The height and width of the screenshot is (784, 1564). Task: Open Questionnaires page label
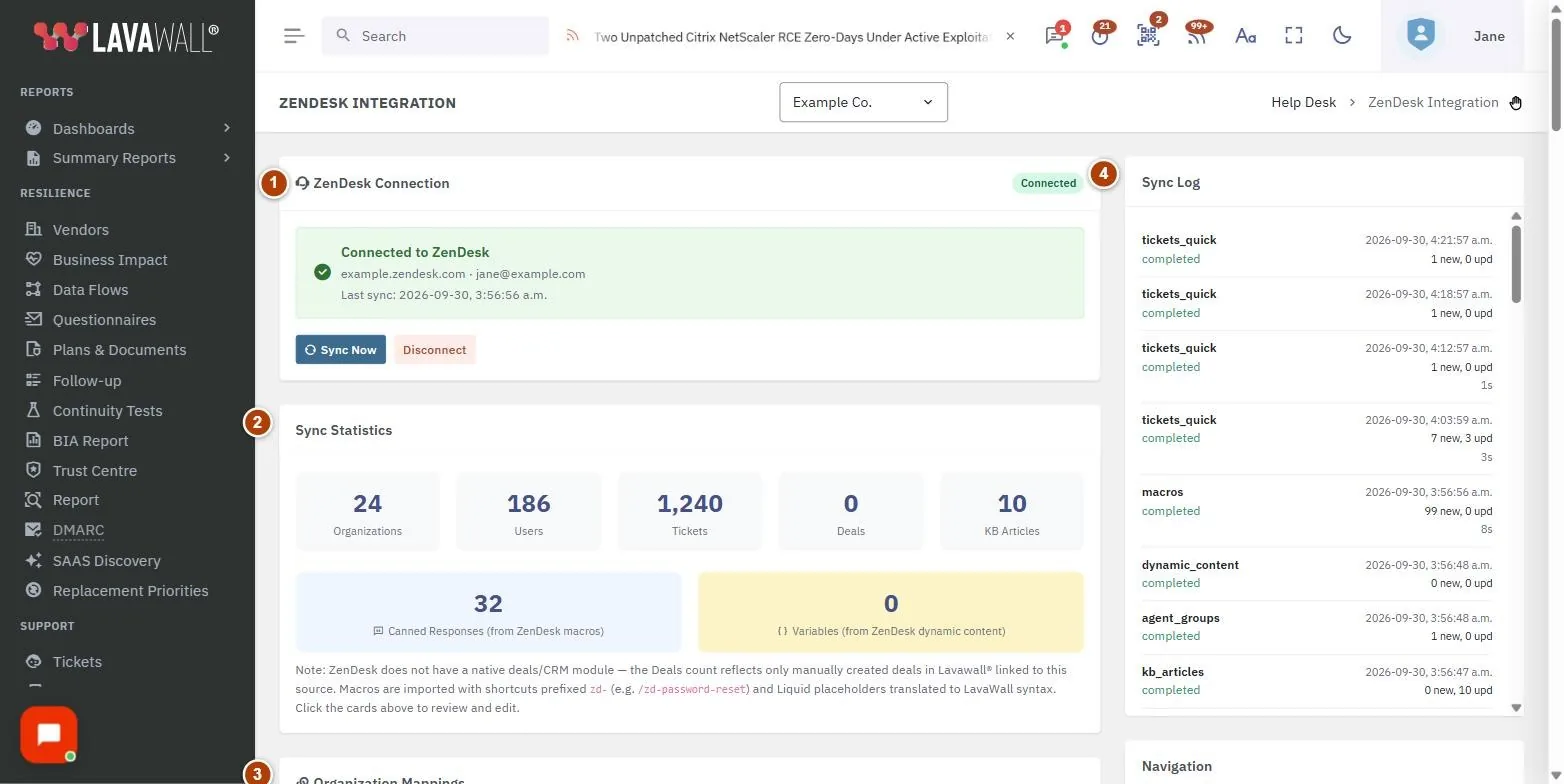[104, 320]
